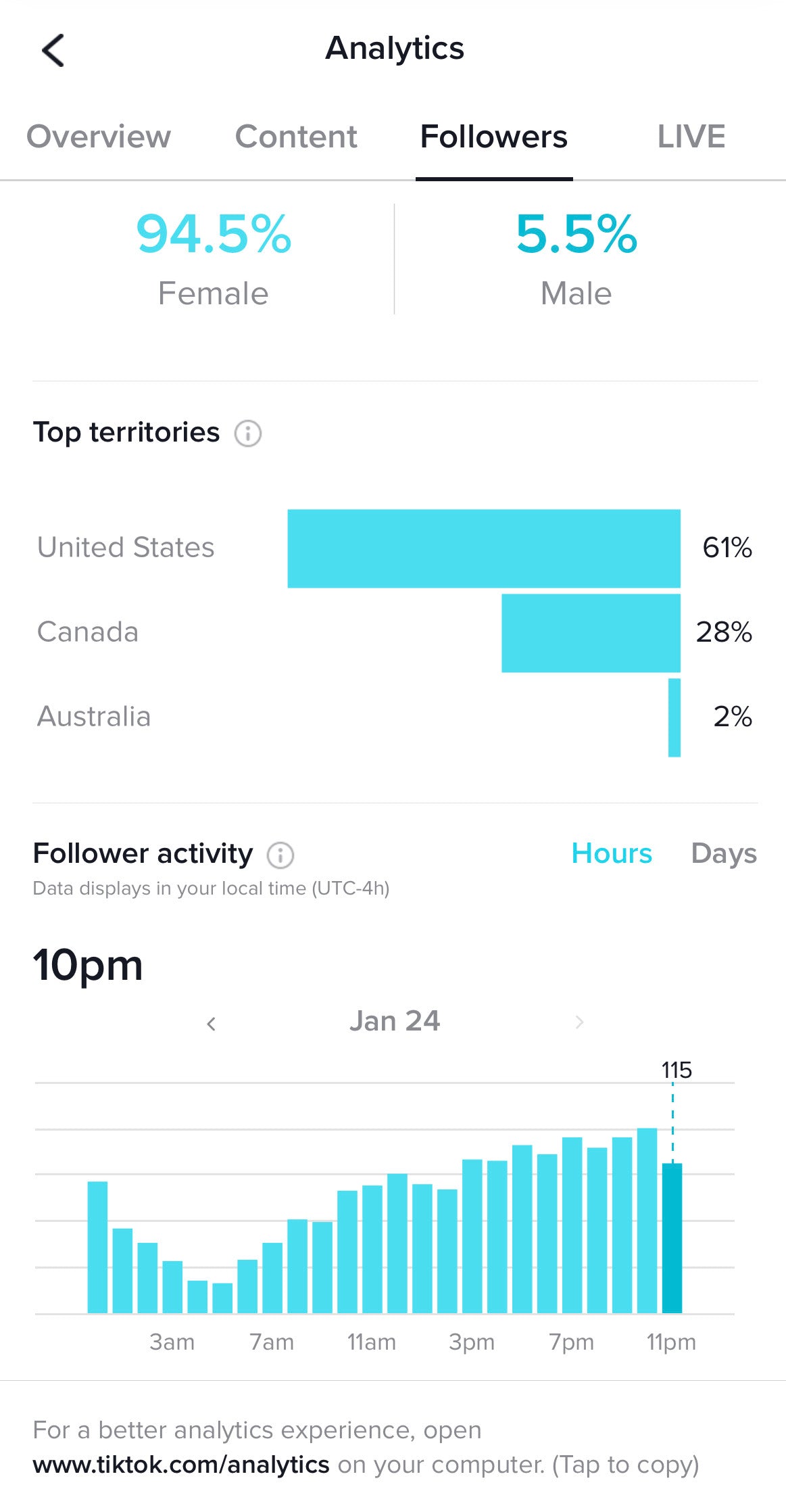Switch follower activity to Days view
786x1512 pixels.
tap(723, 853)
